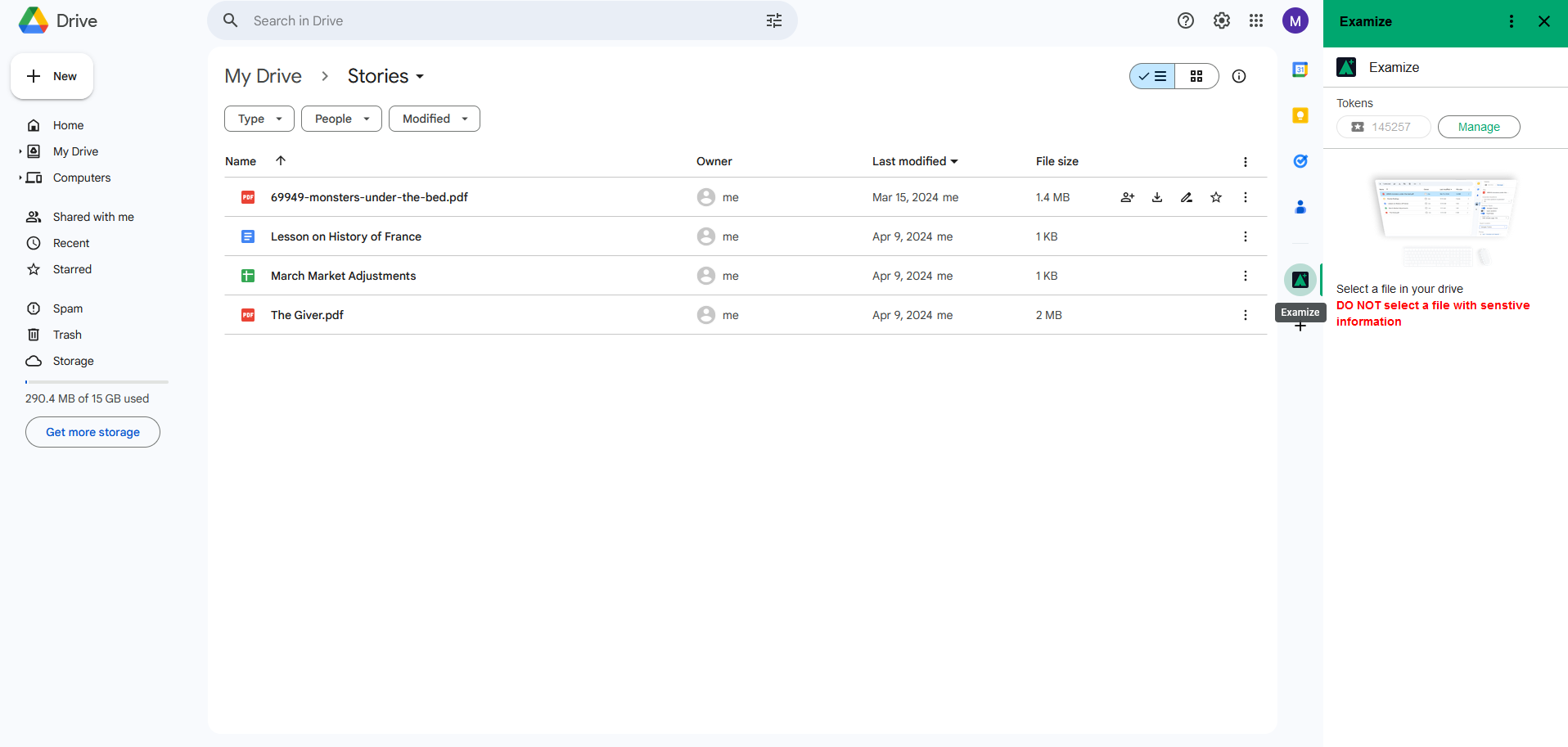The width and height of the screenshot is (1568, 747).
Task: Open Examize panel three-dot menu
Action: coord(1512,21)
